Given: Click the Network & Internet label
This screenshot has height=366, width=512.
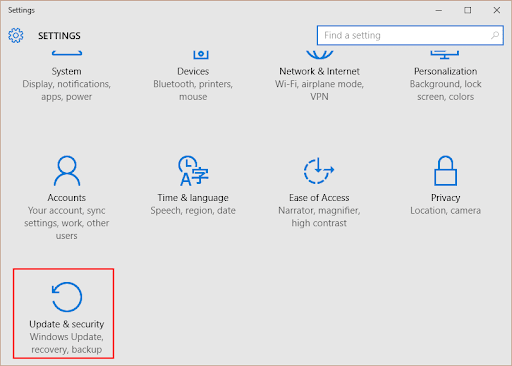Looking at the screenshot, I should pyautogui.click(x=319, y=71).
